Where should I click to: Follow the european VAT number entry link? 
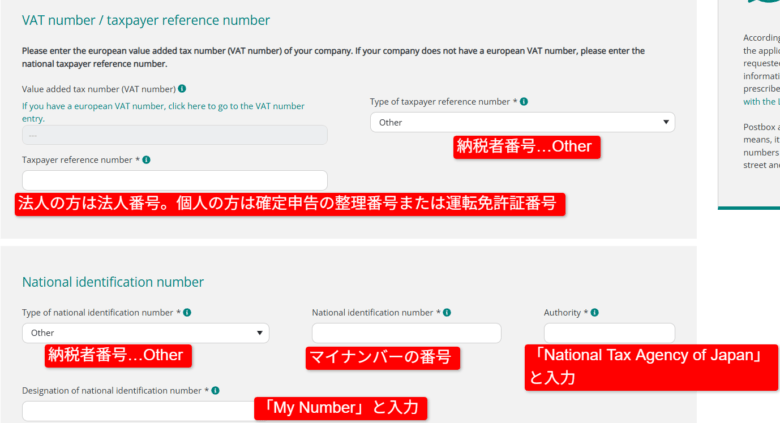163,111
